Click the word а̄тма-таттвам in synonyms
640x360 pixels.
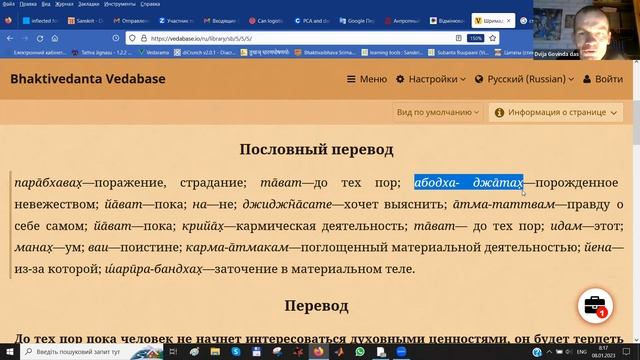(504, 204)
